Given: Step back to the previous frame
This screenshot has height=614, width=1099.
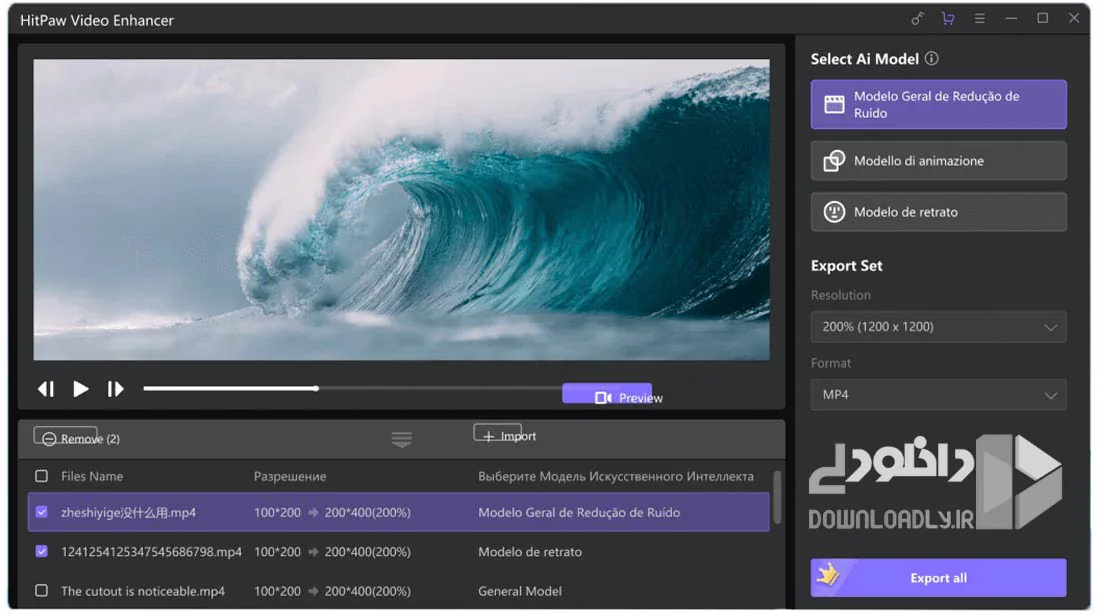Looking at the screenshot, I should point(46,389).
